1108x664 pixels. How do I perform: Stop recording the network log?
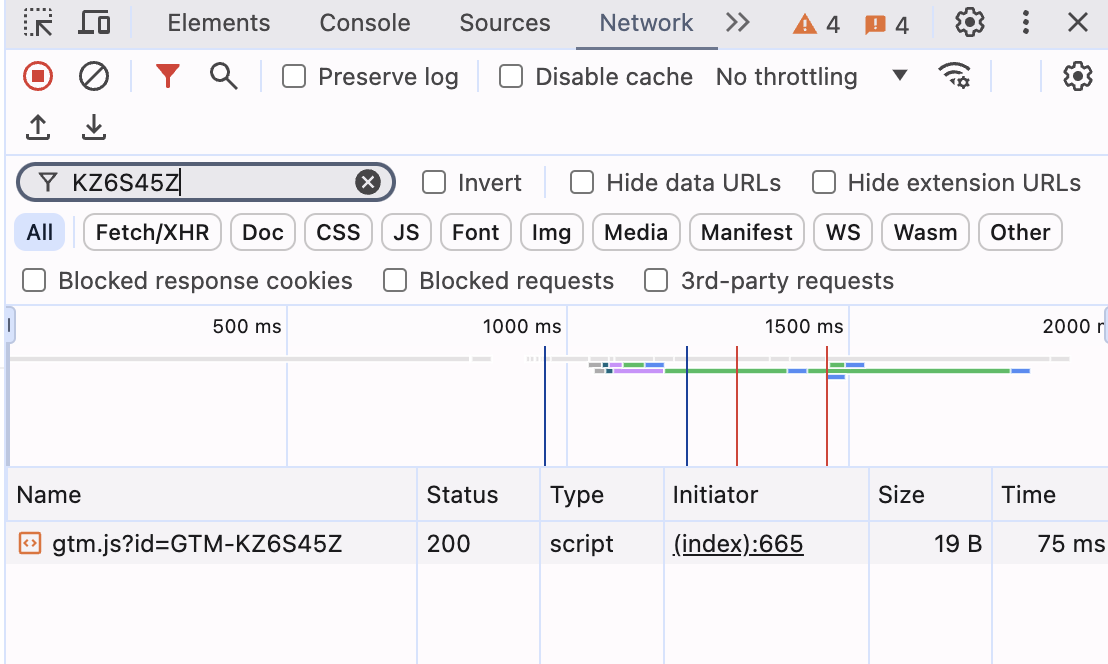coord(38,76)
